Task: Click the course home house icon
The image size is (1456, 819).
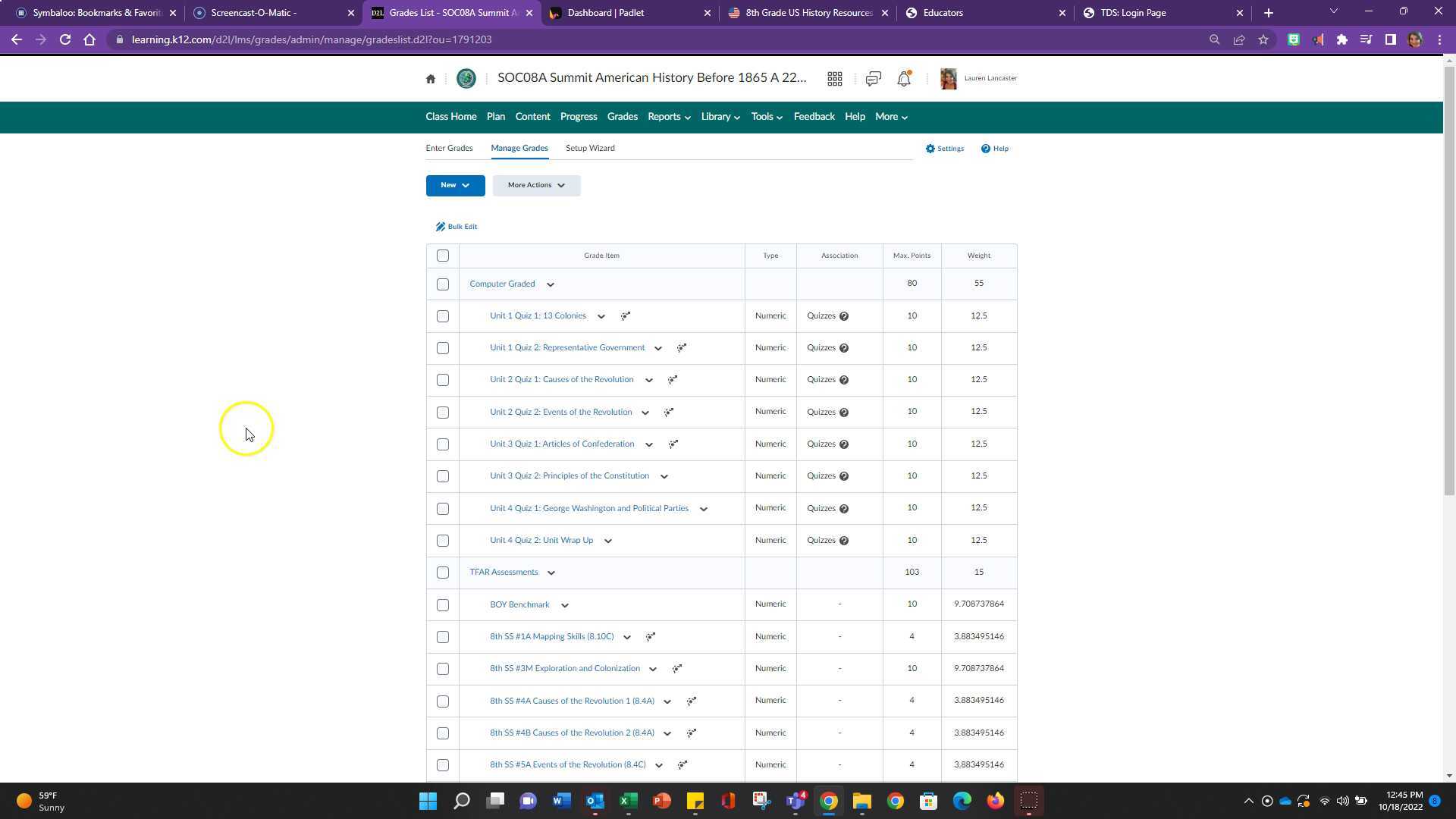Action: (430, 78)
